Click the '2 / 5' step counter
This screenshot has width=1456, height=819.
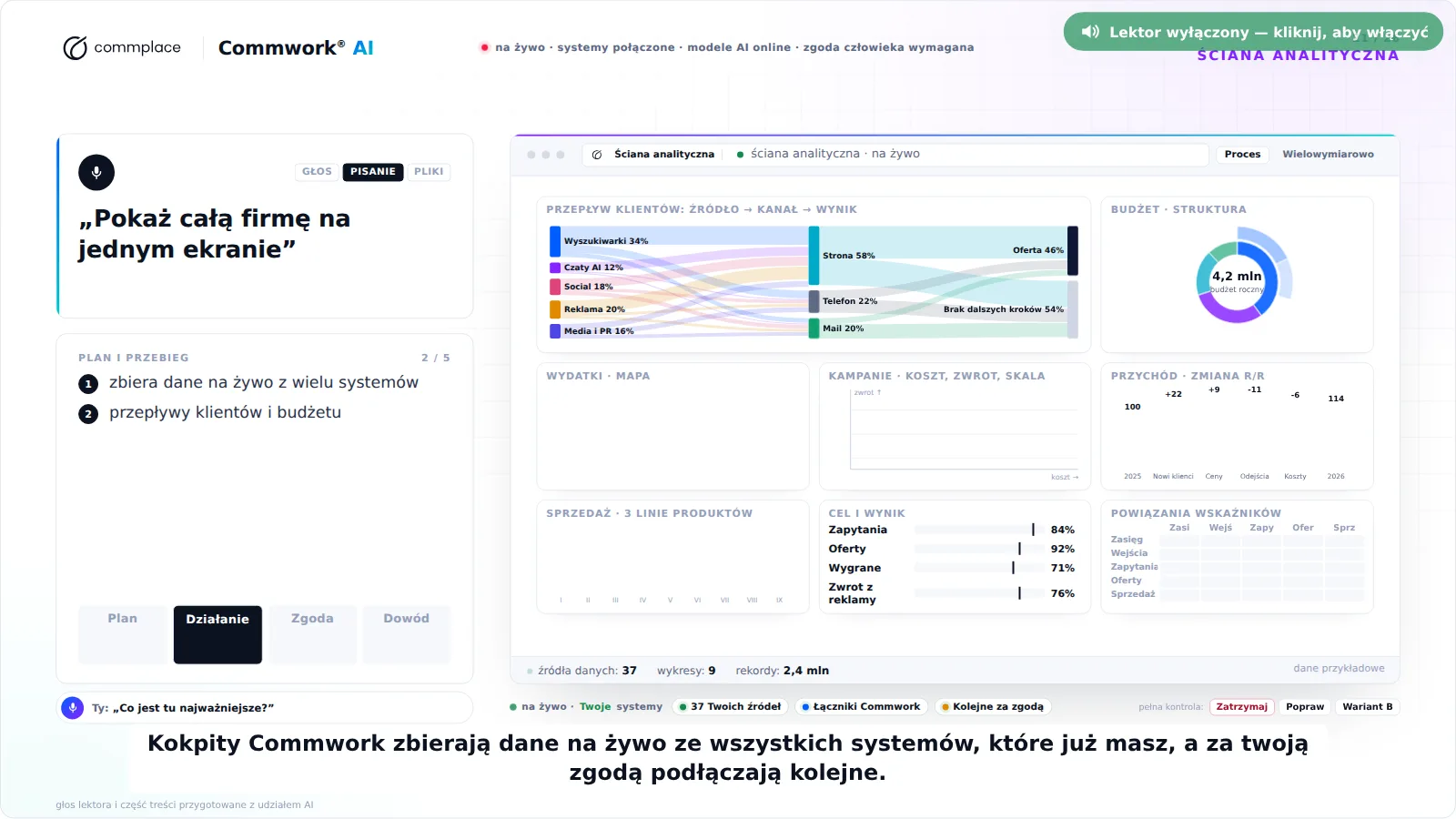[436, 359]
